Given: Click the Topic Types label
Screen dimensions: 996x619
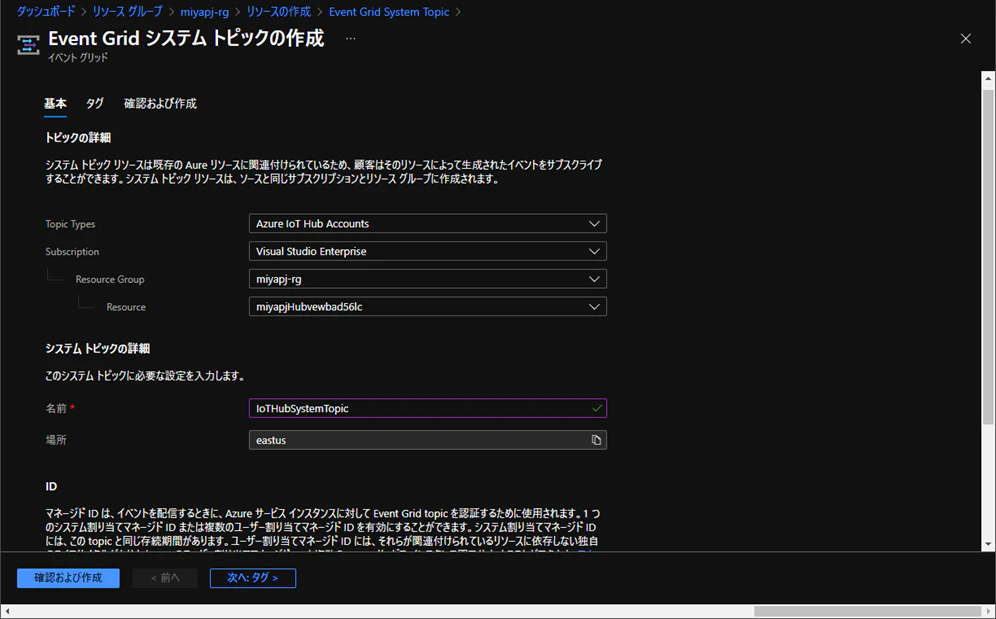Looking at the screenshot, I should click(x=70, y=224).
